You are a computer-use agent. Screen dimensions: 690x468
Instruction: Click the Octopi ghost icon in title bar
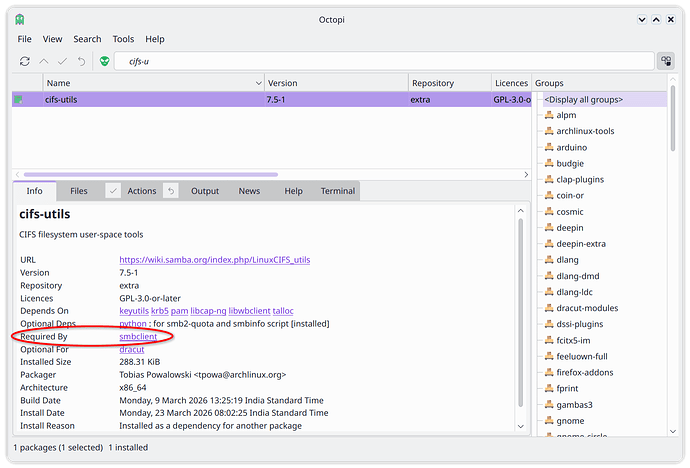point(20,19)
